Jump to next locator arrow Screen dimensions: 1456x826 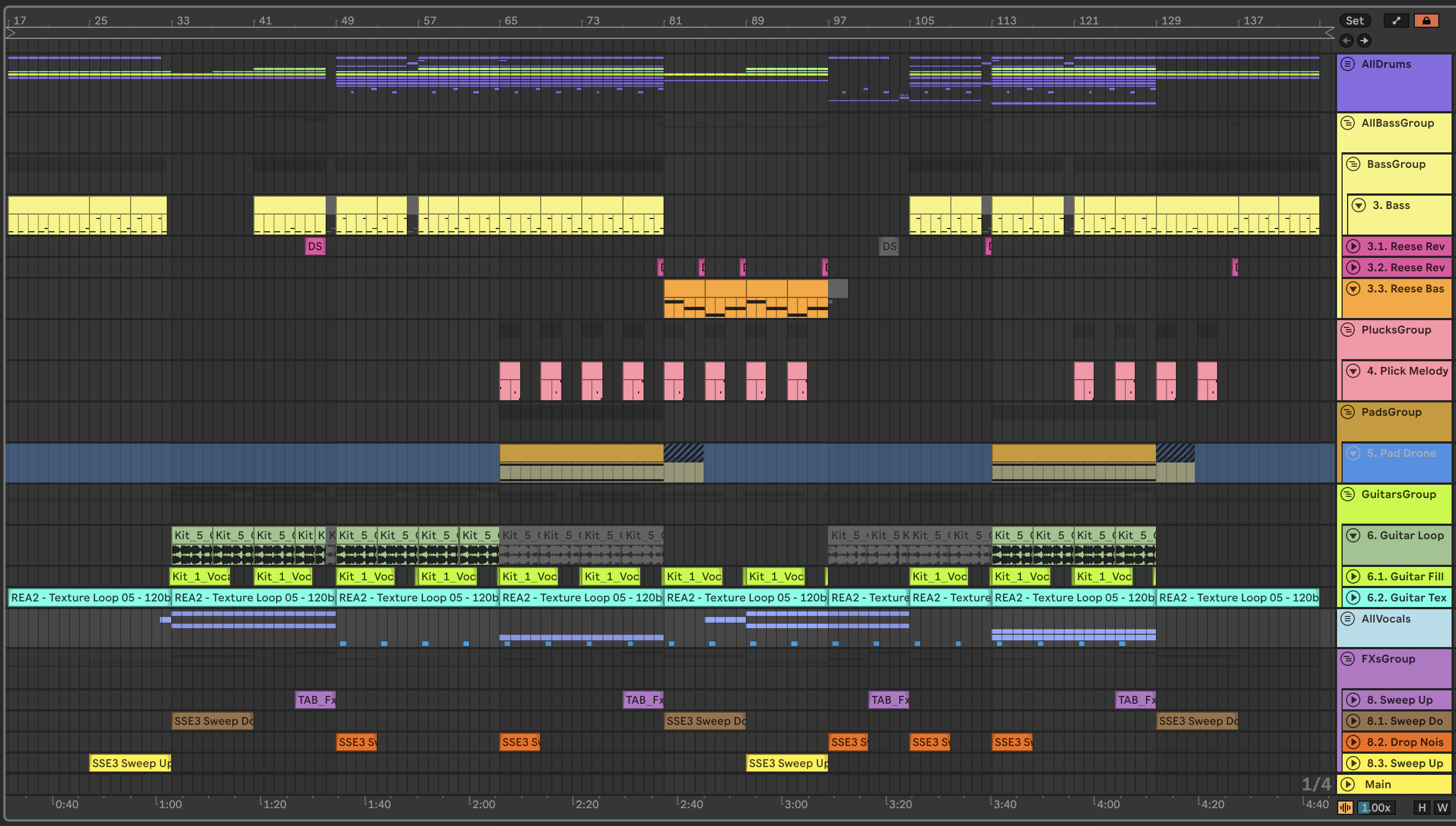[x=1364, y=40]
